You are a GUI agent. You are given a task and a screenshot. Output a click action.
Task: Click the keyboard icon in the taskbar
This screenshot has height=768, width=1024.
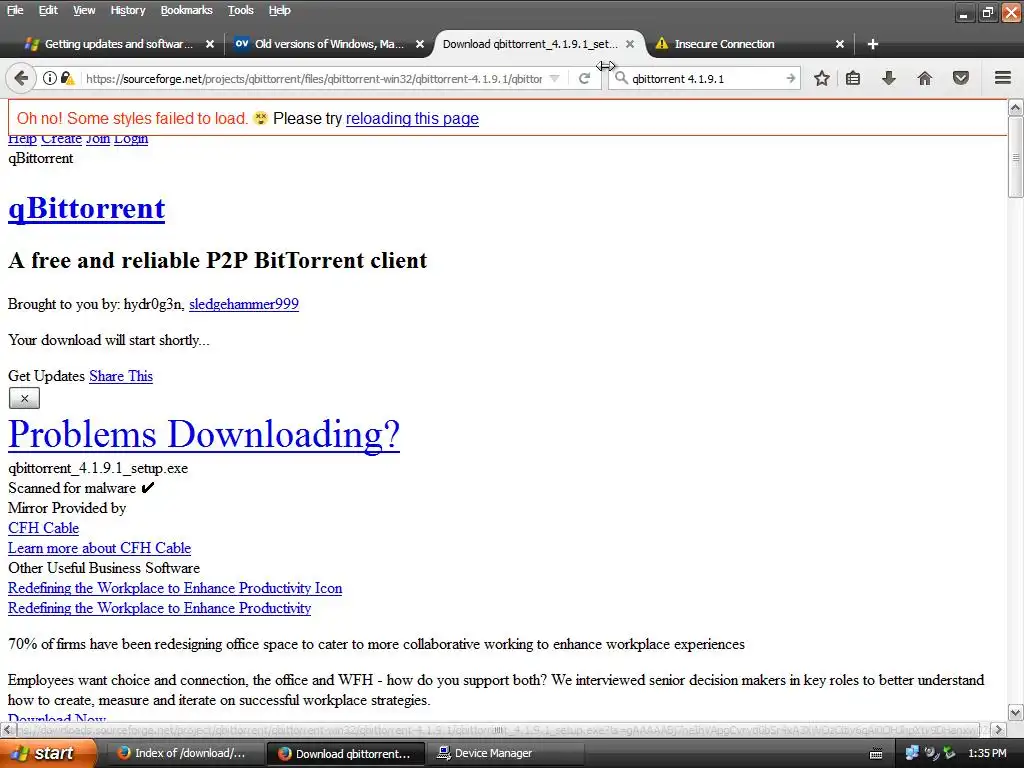(876, 754)
